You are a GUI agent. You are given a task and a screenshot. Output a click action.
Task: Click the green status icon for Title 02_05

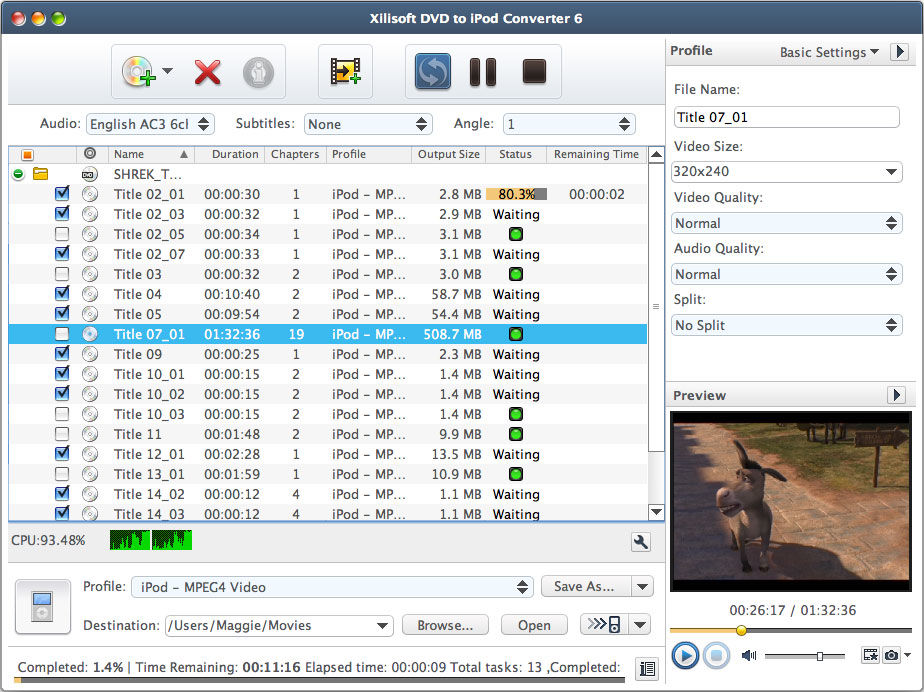516,234
